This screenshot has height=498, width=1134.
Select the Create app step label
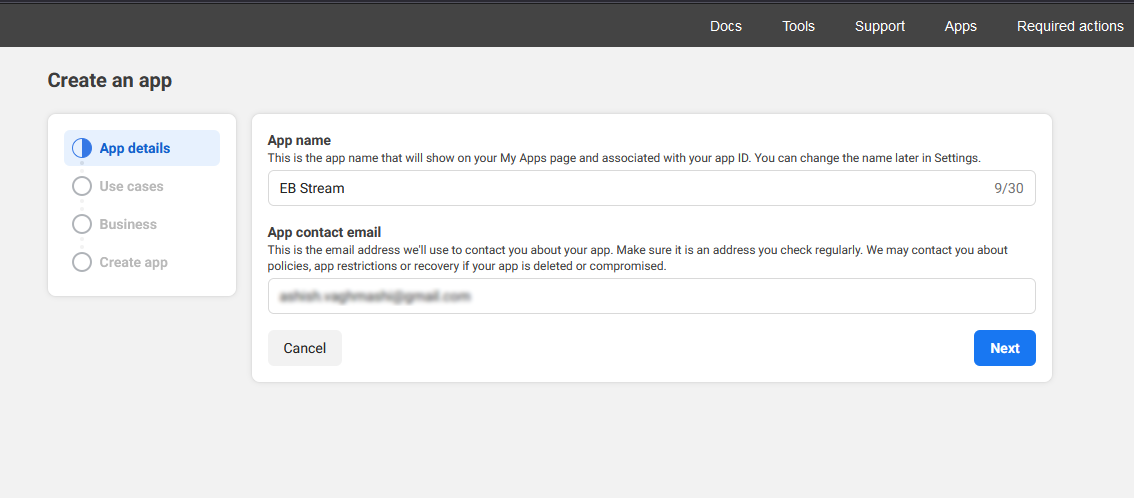[134, 262]
